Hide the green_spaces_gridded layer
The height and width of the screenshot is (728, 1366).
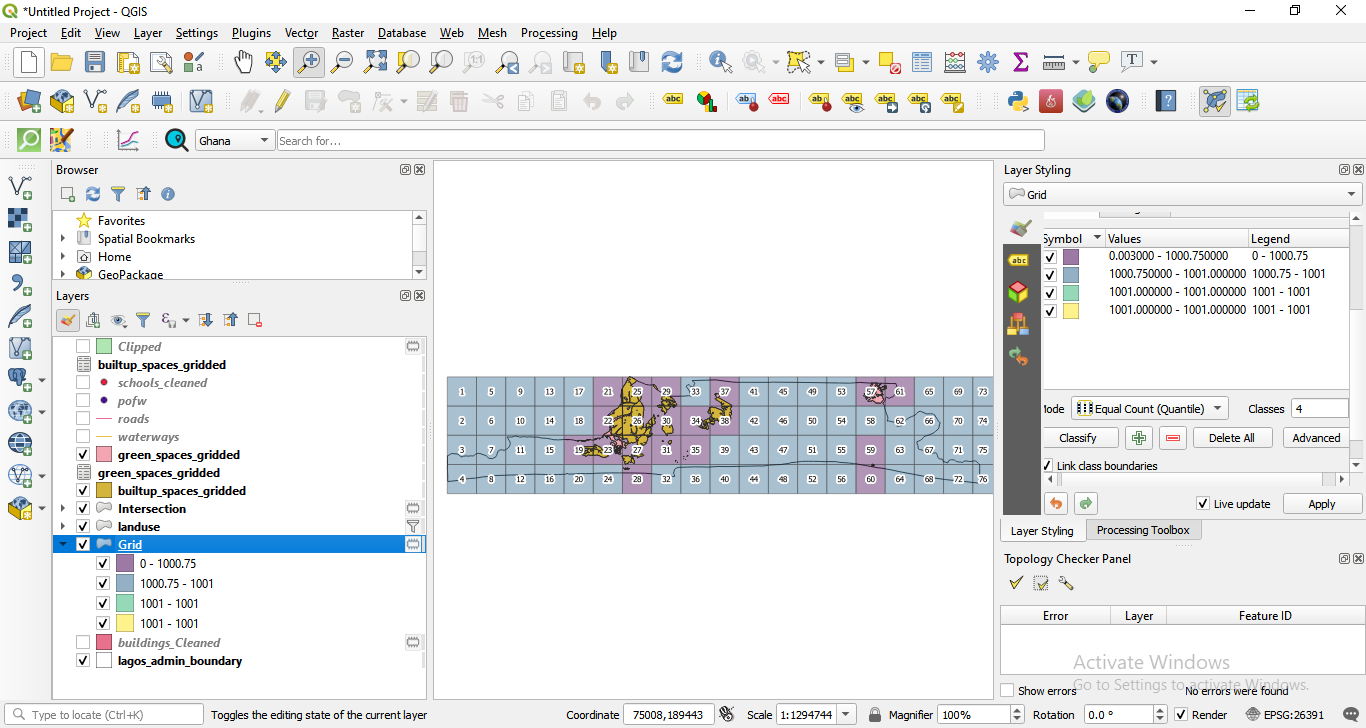point(83,455)
